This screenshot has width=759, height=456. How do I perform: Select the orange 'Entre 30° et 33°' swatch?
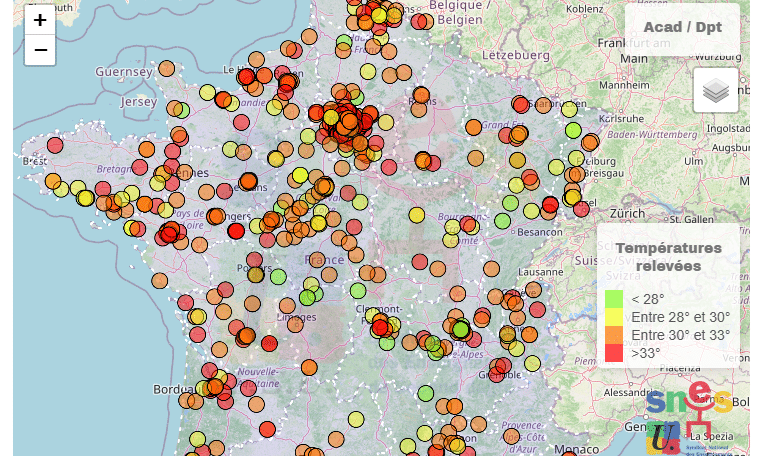click(x=614, y=335)
